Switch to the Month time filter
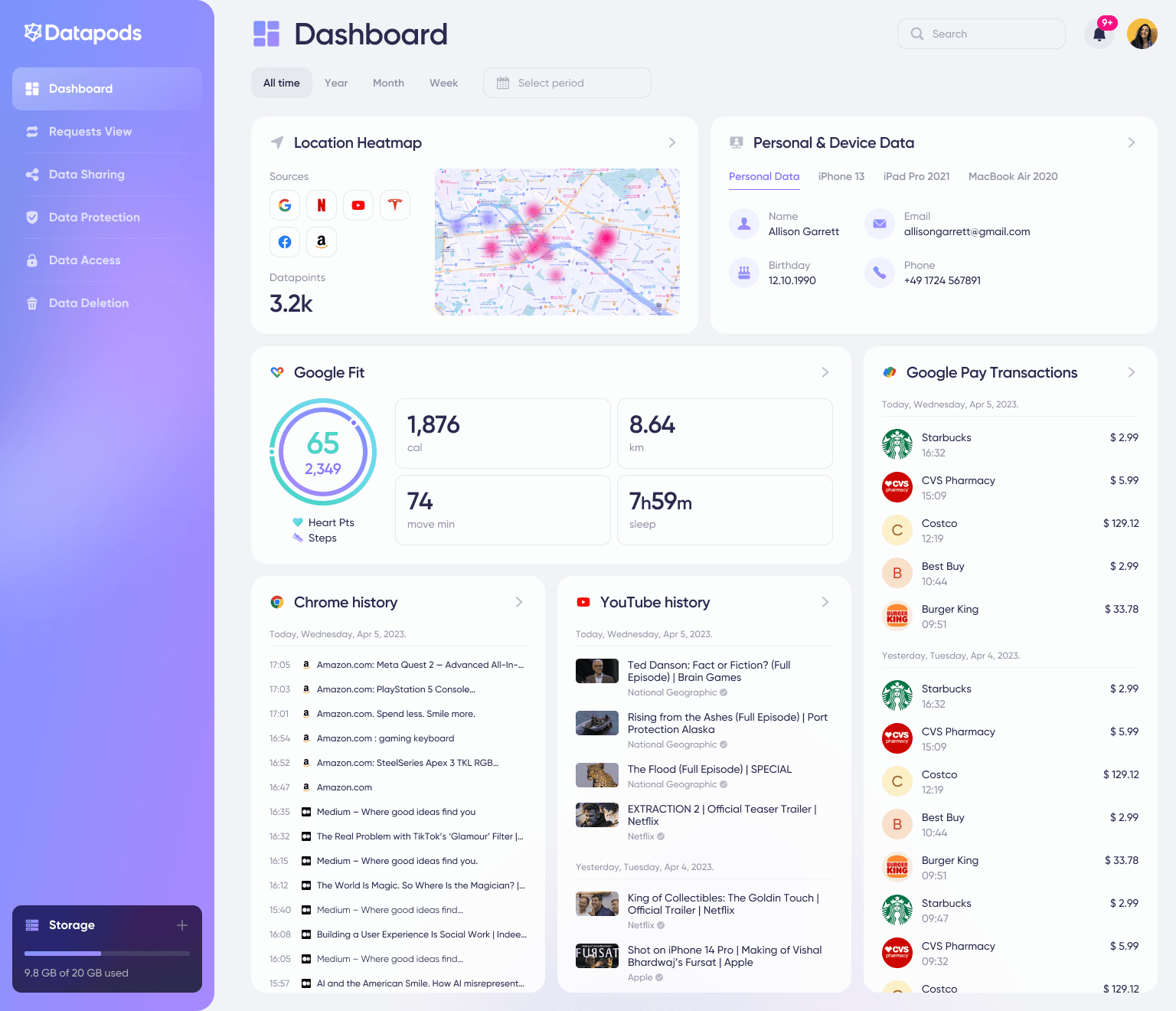Viewport: 1176px width, 1011px height. click(388, 83)
